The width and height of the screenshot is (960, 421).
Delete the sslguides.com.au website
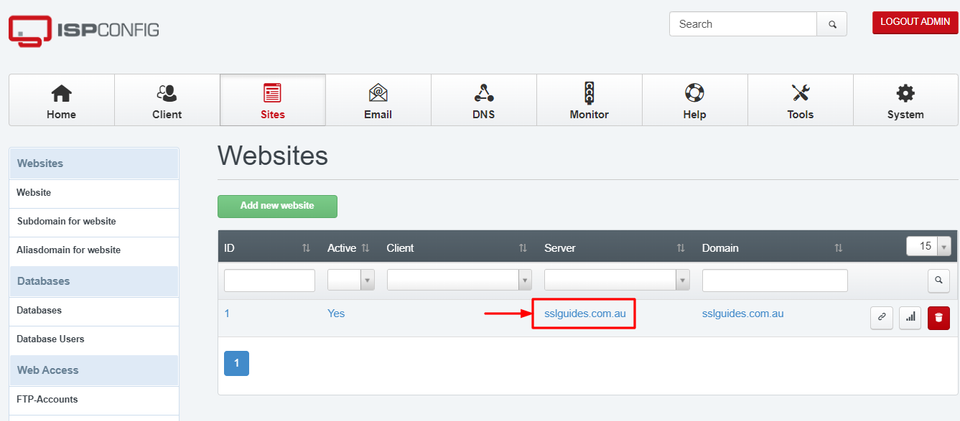click(x=938, y=318)
